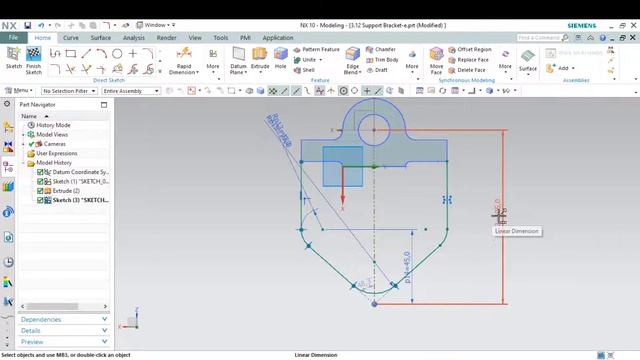Screen dimensions: 640x360
Task: Open the Entire Assembly scope dropdown
Action: point(131,91)
